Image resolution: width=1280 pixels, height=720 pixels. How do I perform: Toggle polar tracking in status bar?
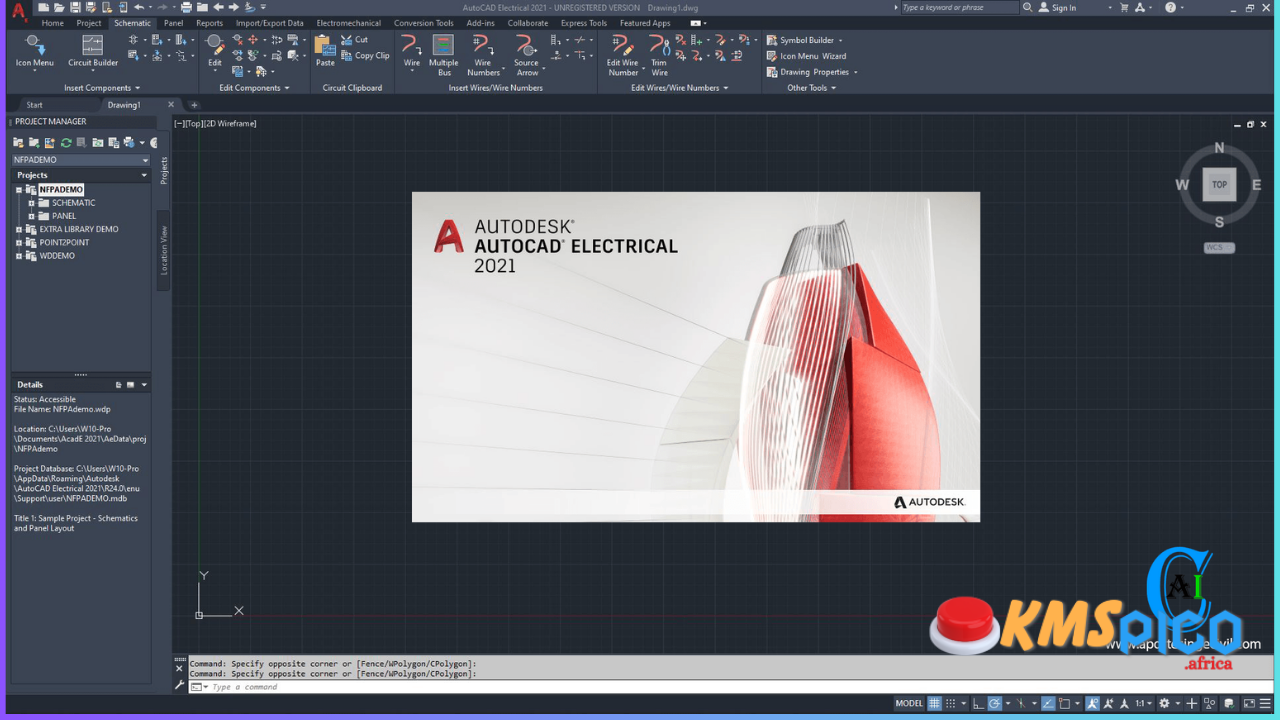click(995, 703)
